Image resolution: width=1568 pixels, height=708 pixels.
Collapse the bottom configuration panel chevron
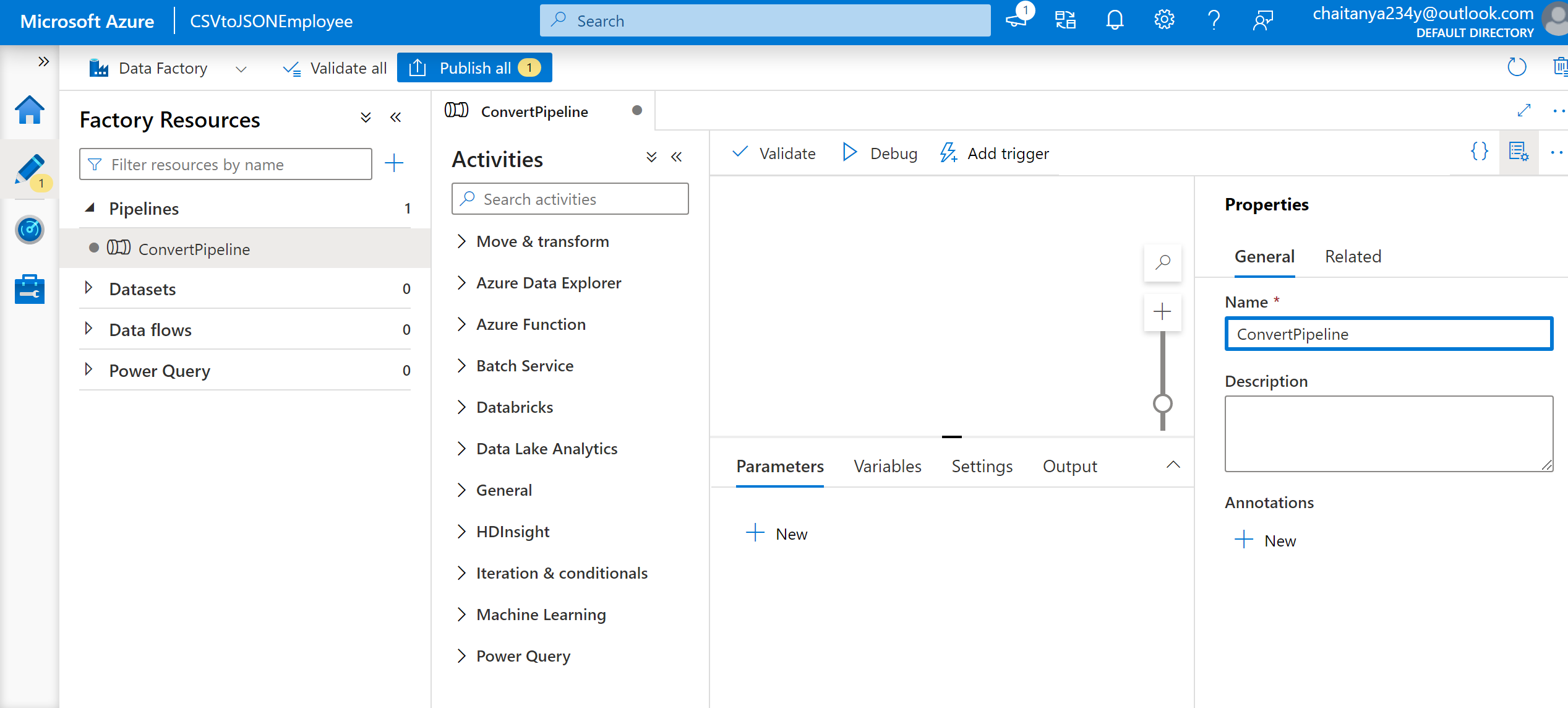[1173, 465]
